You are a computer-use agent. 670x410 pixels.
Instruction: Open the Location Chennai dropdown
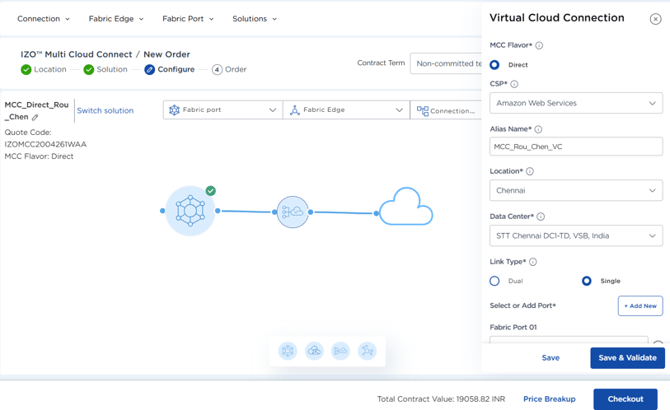coord(576,190)
